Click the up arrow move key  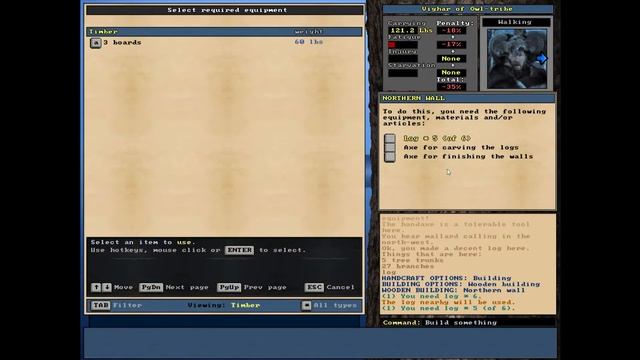pyautogui.click(x=96, y=287)
